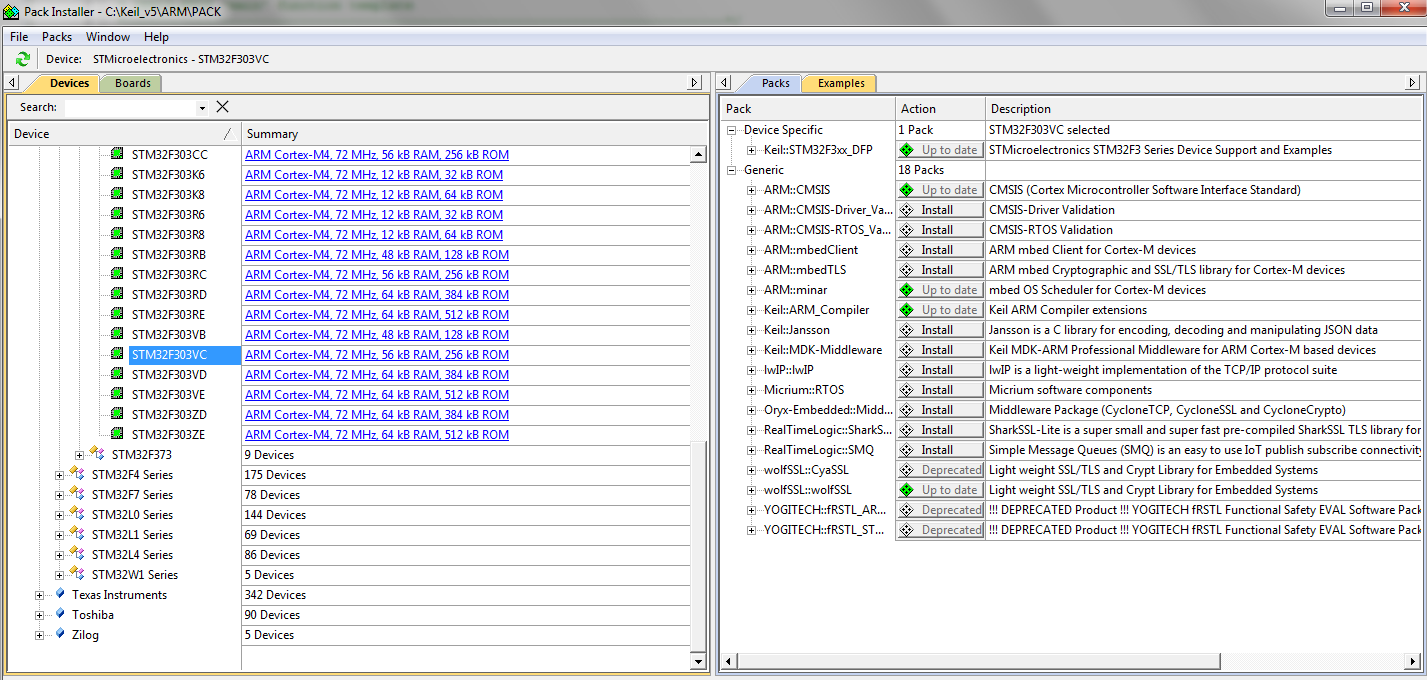1427x680 pixels.
Task: Open the File menu
Action: 19,37
